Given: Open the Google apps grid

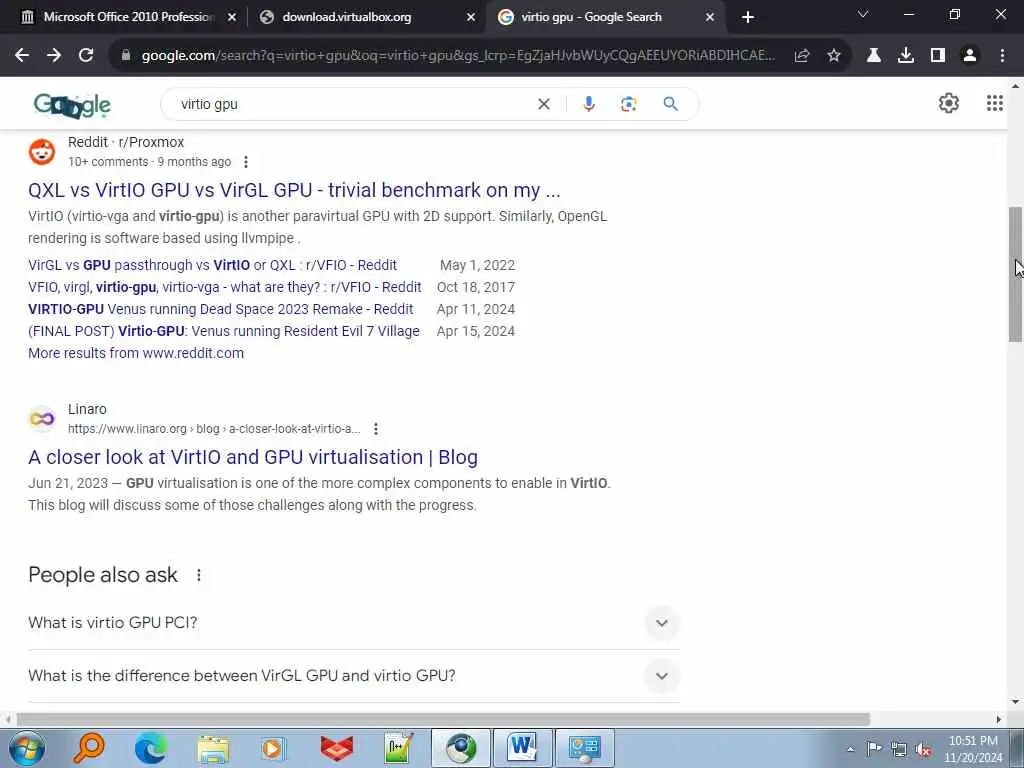Looking at the screenshot, I should pyautogui.click(x=995, y=103).
